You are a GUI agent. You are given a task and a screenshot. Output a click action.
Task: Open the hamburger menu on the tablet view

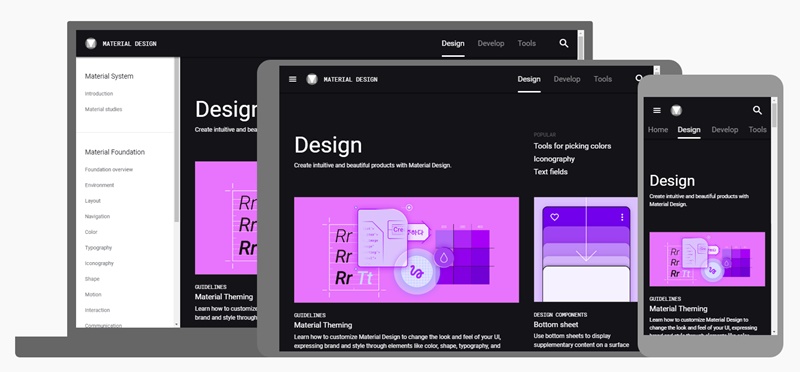click(292, 79)
